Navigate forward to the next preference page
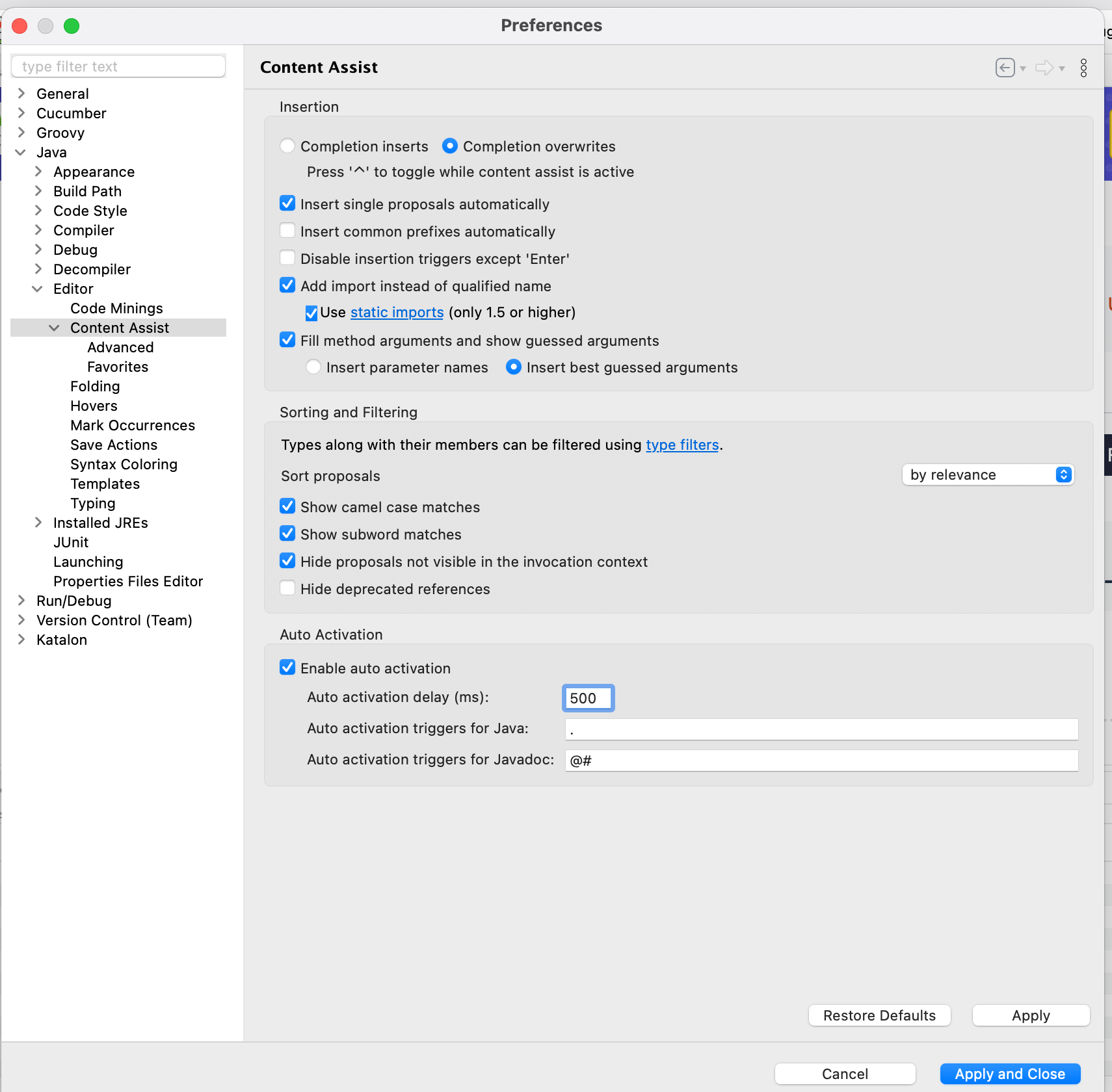Screen dimensions: 1112x1092 click(1046, 68)
